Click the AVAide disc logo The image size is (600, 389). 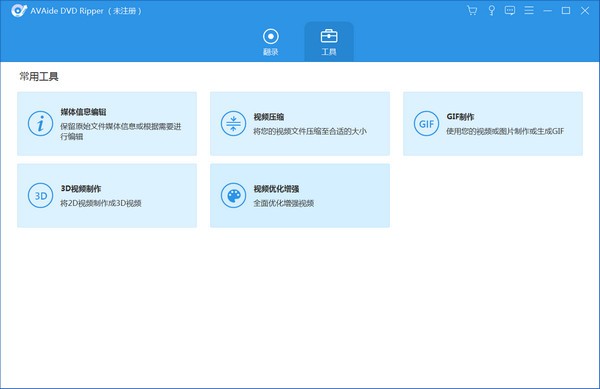pyautogui.click(x=19, y=11)
